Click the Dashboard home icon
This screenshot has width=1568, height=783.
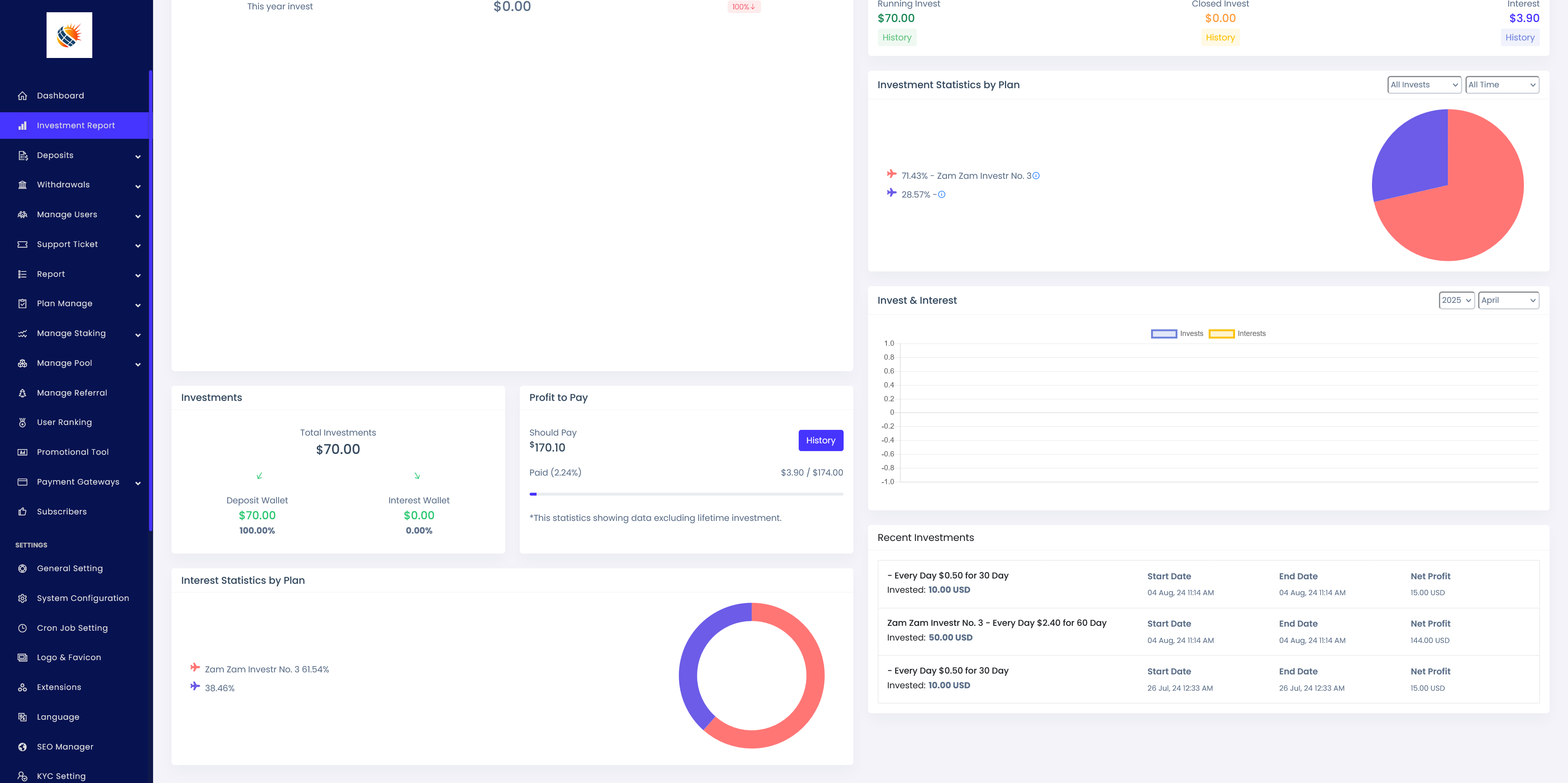(22, 96)
